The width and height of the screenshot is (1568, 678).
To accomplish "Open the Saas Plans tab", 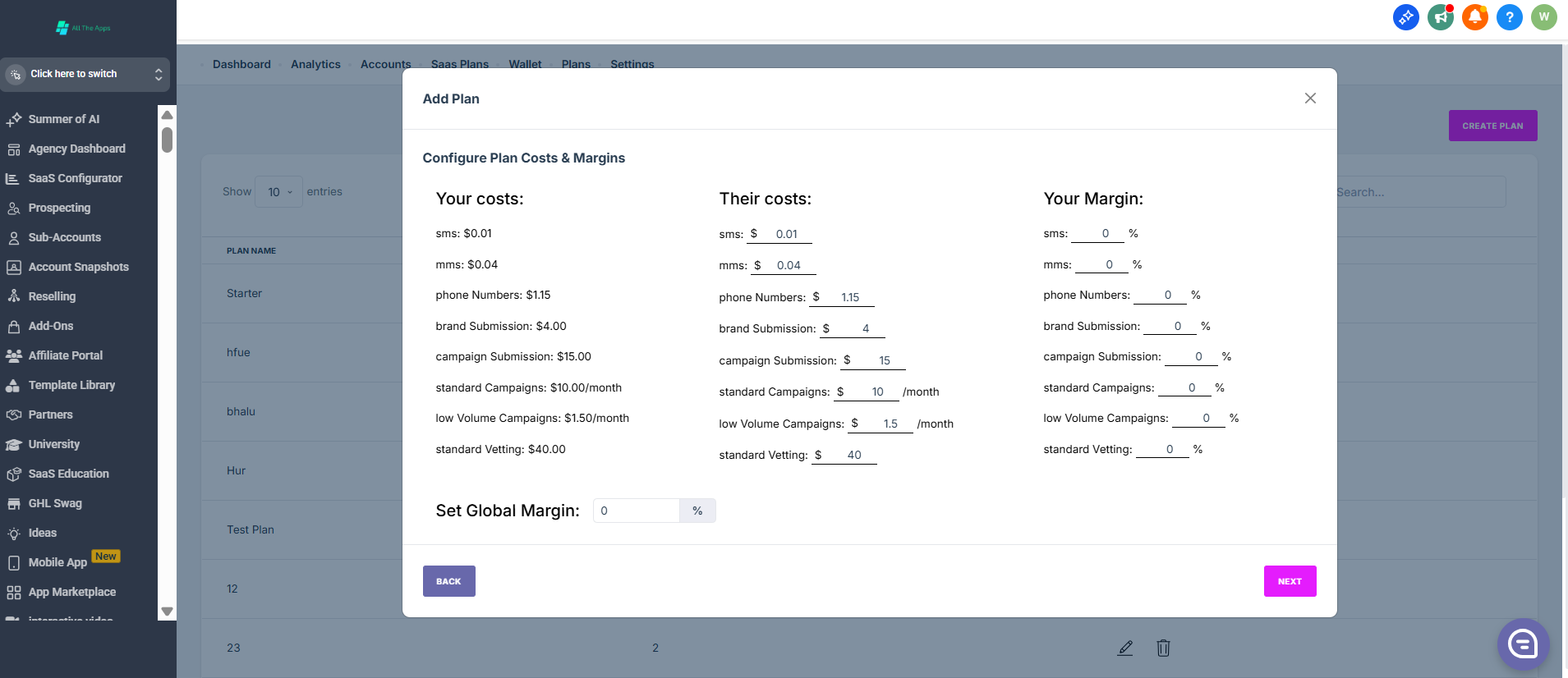I will click(x=460, y=64).
